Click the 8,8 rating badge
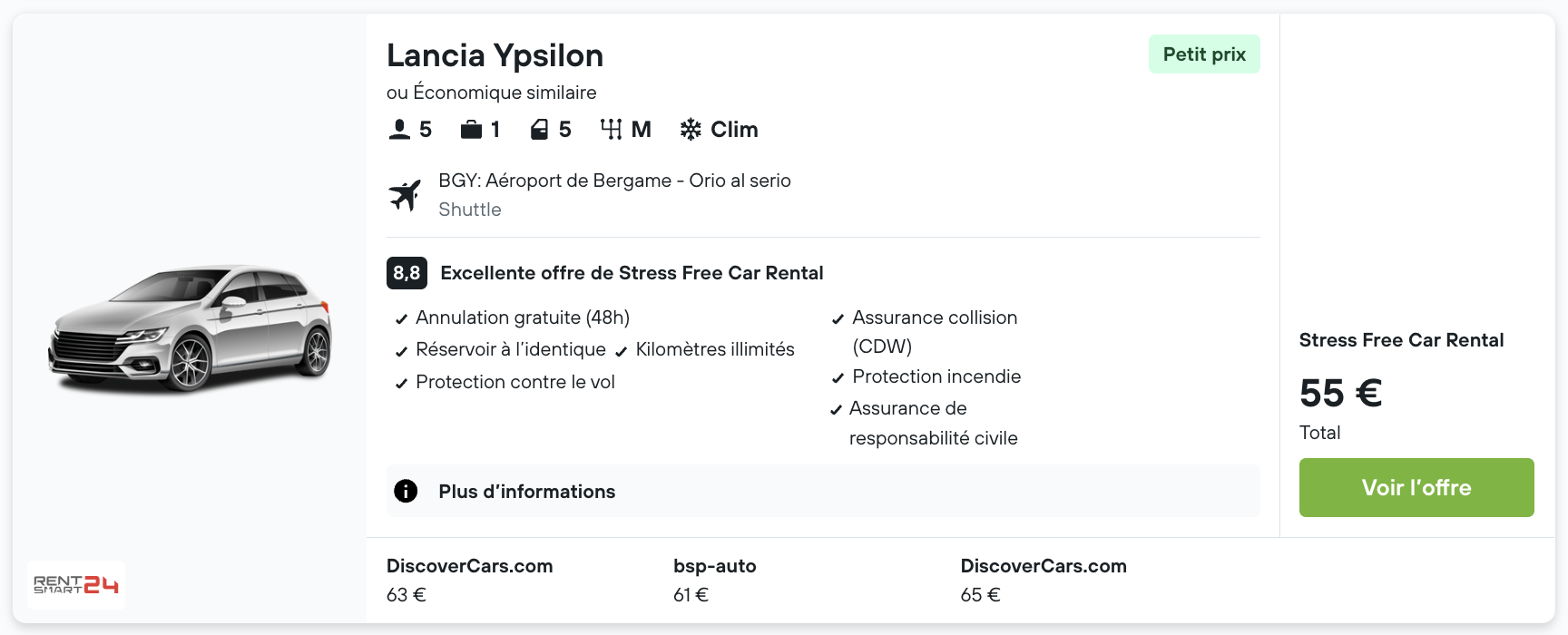This screenshot has height=635, width=1568. point(407,273)
